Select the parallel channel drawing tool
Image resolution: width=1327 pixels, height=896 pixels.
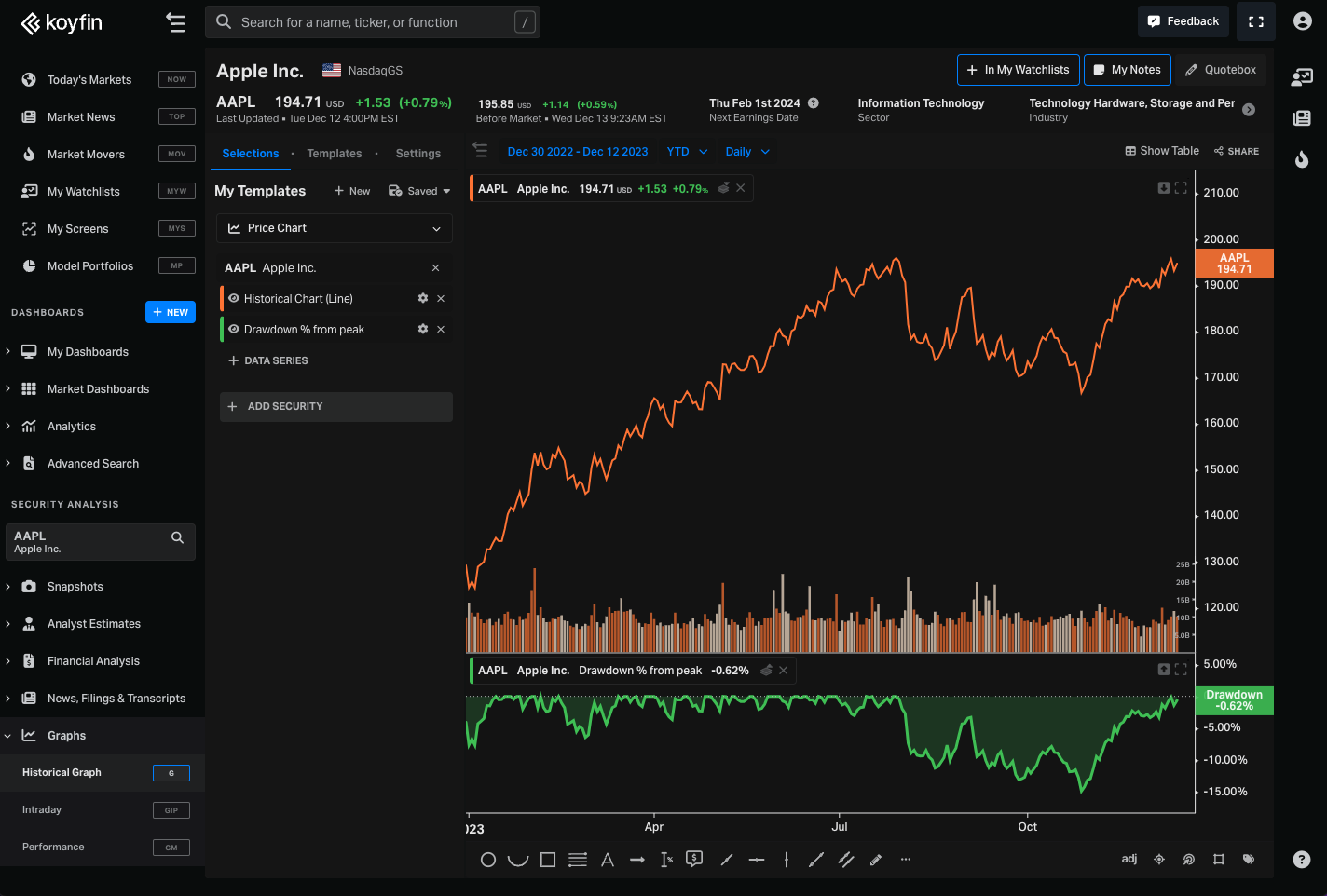[x=846, y=860]
